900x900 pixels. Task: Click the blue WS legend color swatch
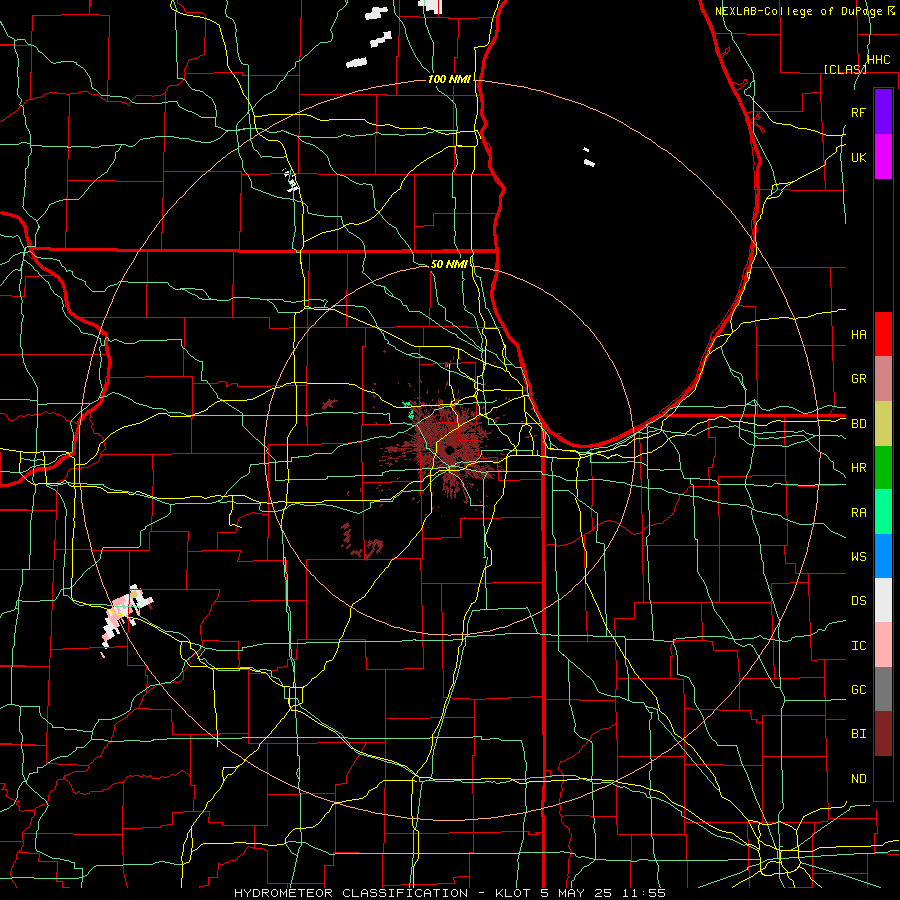(x=883, y=556)
